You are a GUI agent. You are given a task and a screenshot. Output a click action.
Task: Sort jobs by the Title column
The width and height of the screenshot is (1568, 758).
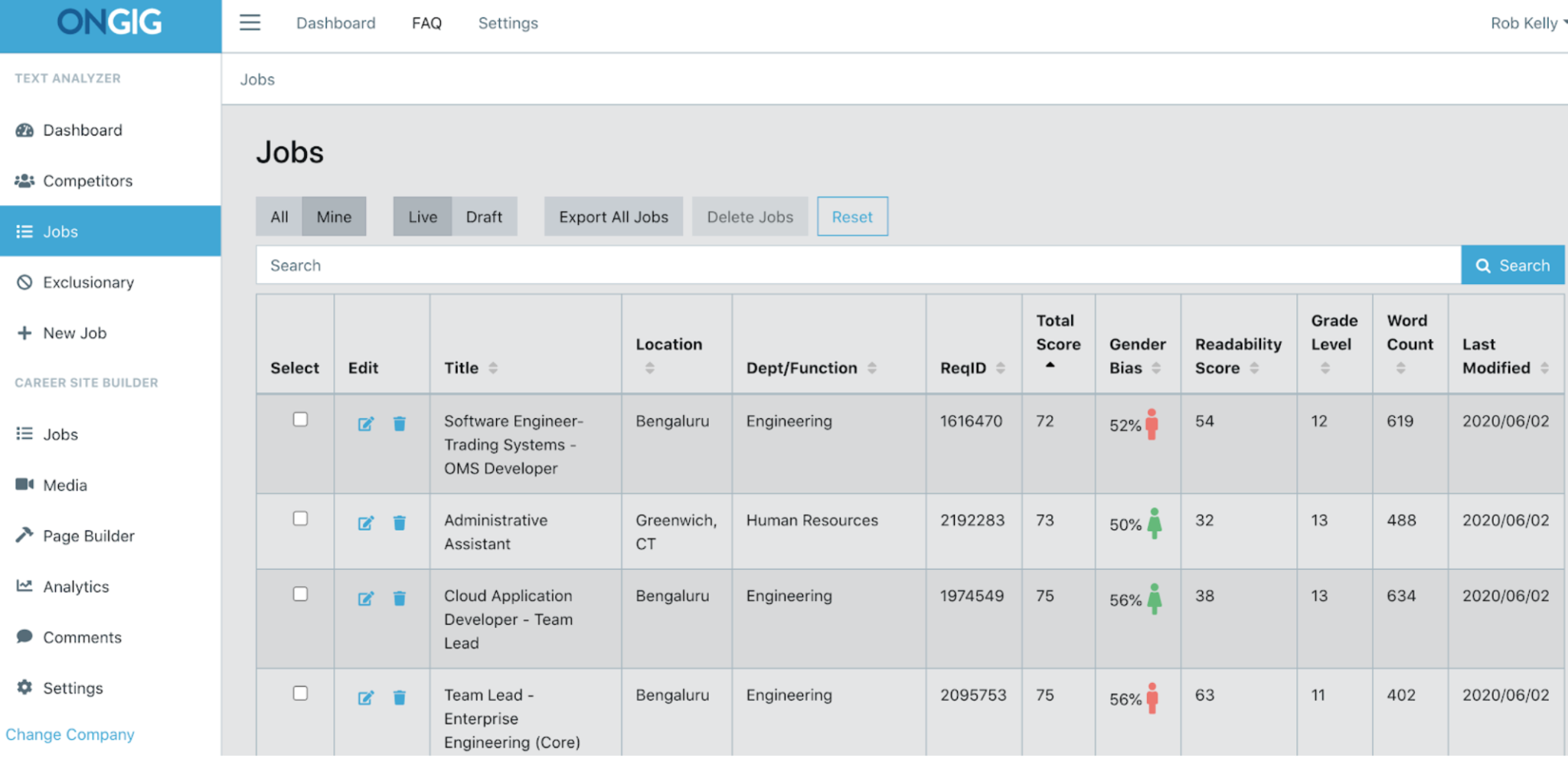[x=493, y=368]
